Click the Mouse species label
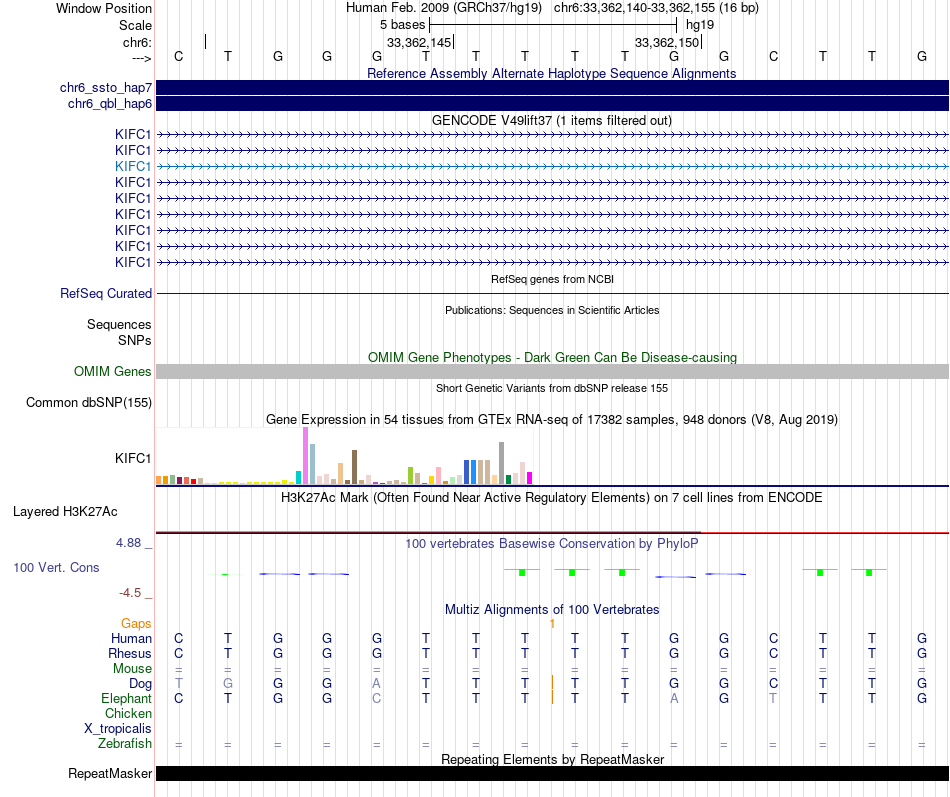Image resolution: width=950 pixels, height=797 pixels. click(132, 669)
